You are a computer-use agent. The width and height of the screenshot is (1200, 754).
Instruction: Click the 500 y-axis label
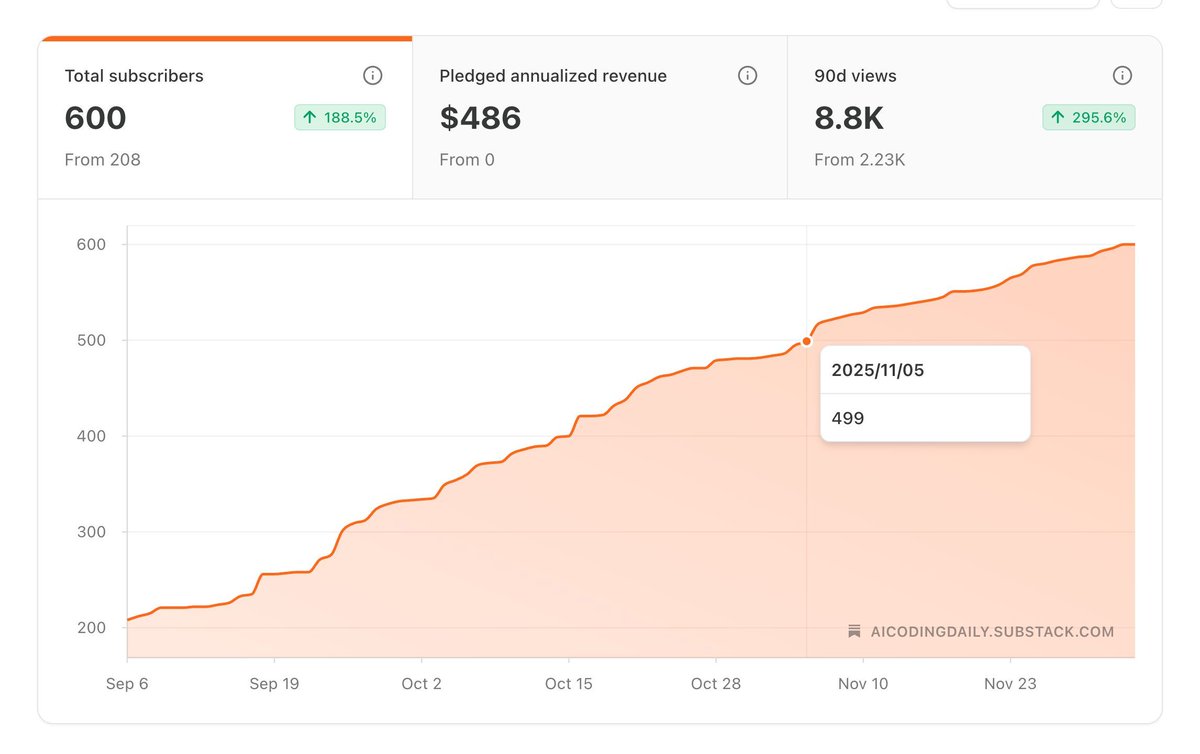click(91, 341)
